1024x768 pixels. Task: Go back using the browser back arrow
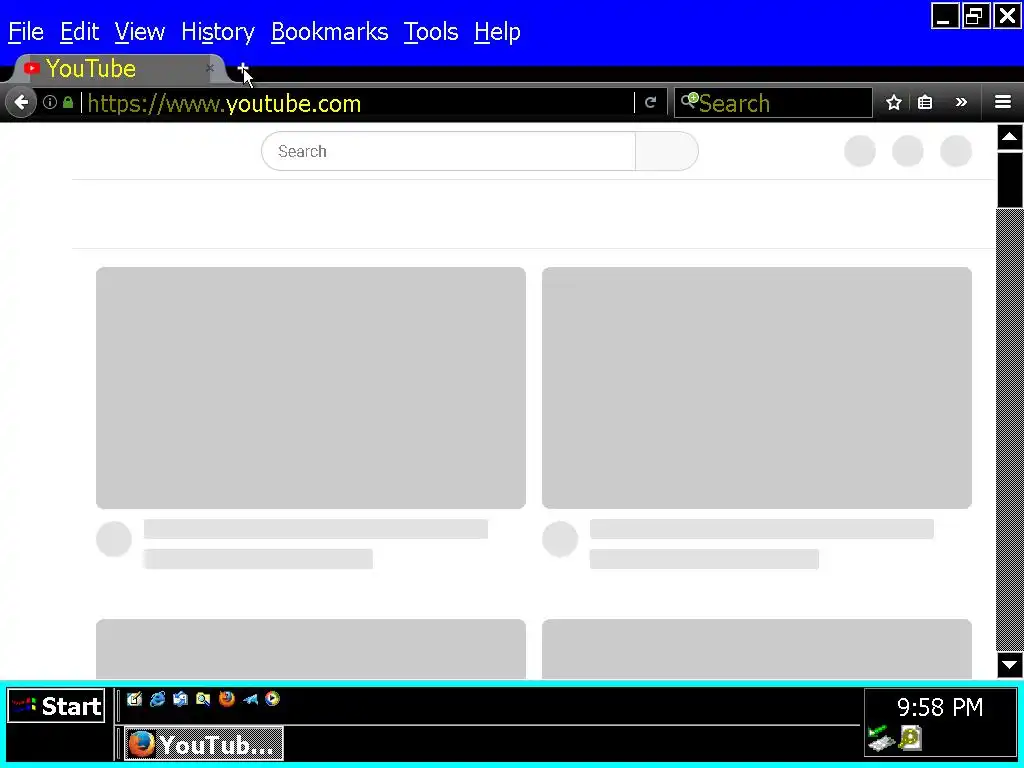pyautogui.click(x=21, y=103)
